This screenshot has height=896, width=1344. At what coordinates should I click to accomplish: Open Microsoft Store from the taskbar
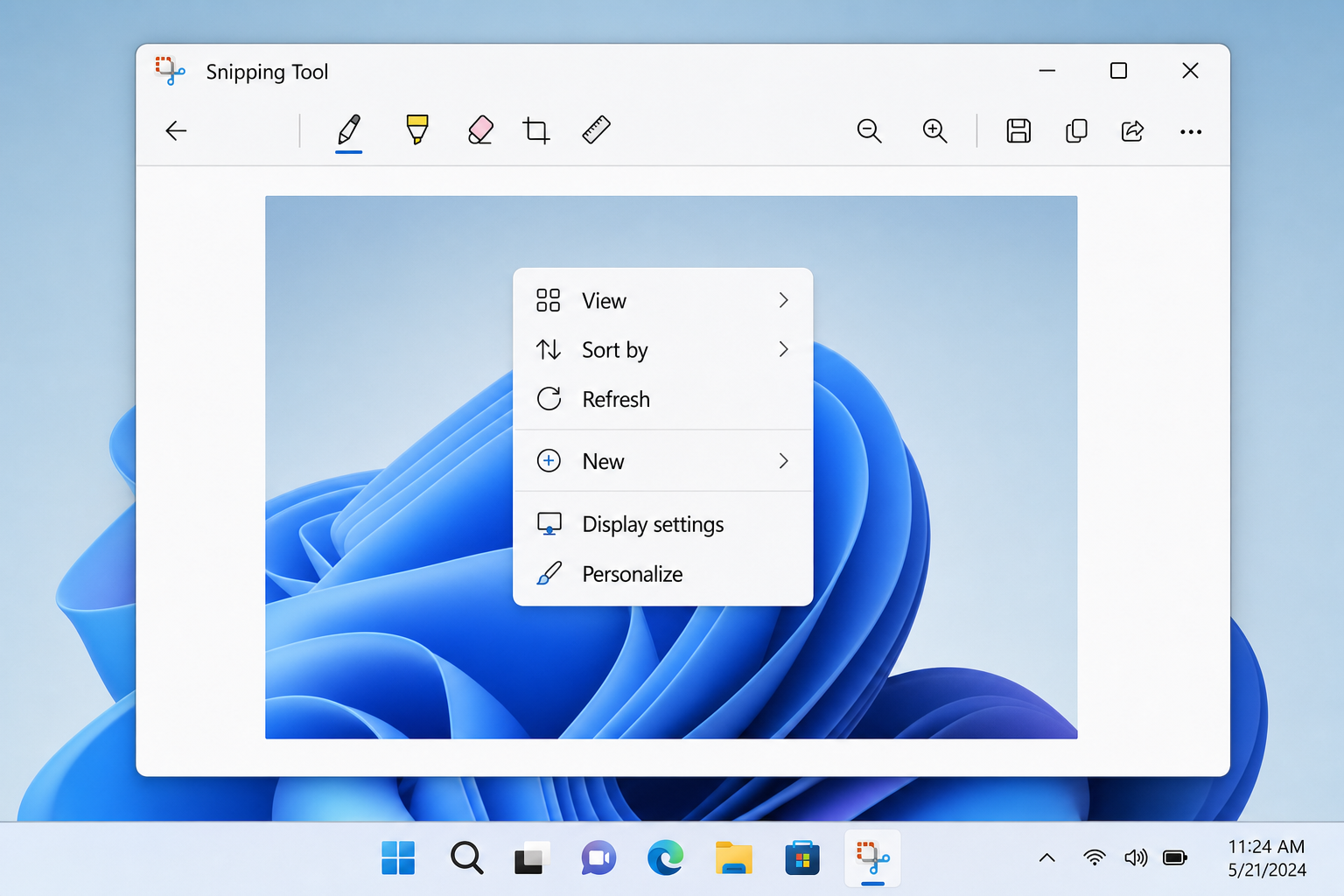pos(802,858)
